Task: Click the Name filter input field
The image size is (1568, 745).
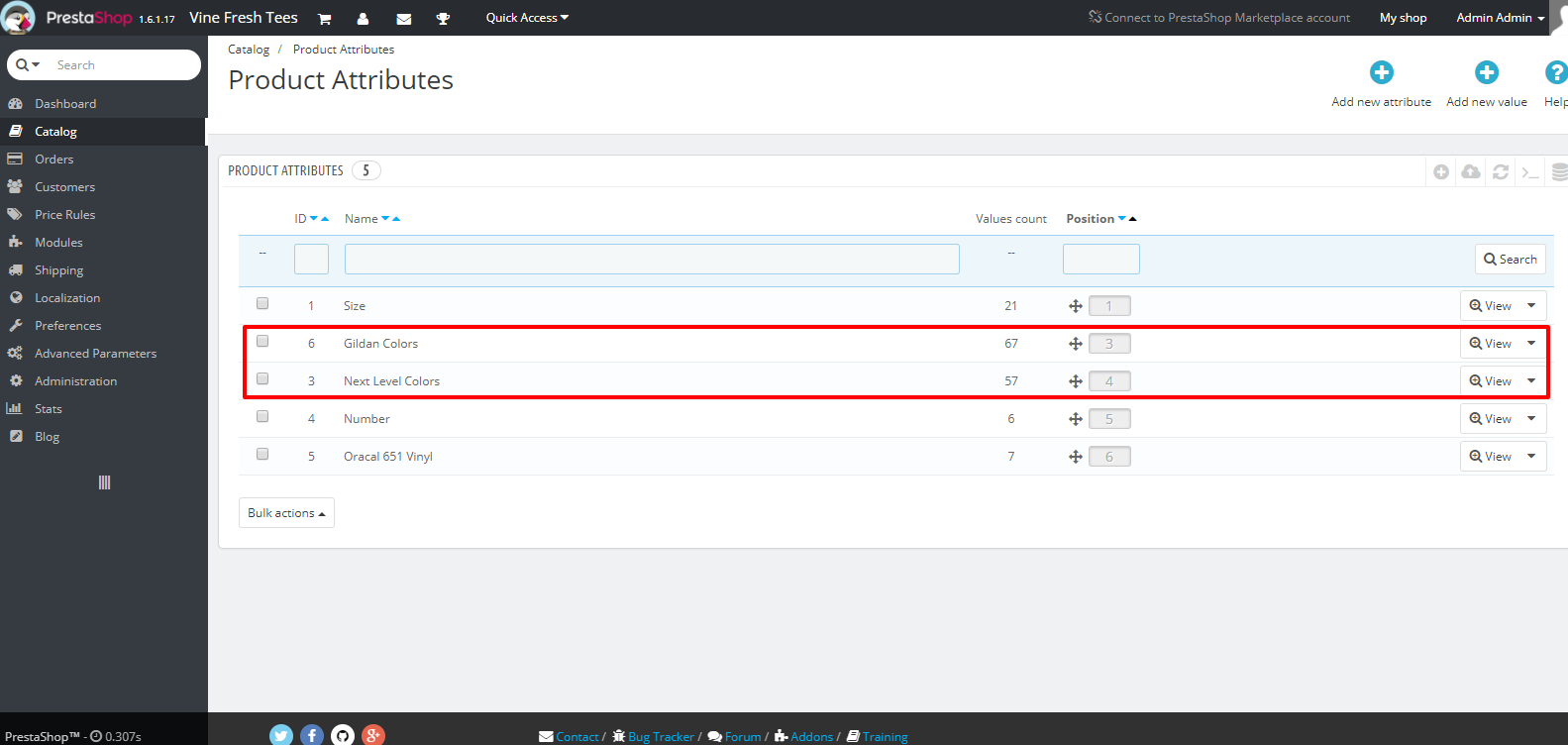Action: (x=652, y=259)
